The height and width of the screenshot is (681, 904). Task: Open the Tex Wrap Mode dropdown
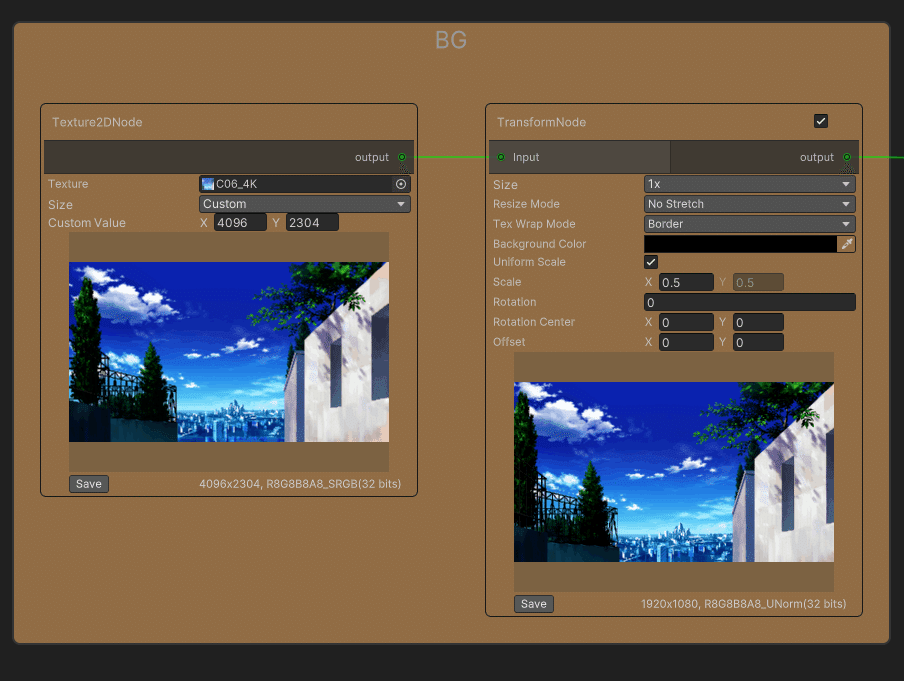click(x=749, y=224)
